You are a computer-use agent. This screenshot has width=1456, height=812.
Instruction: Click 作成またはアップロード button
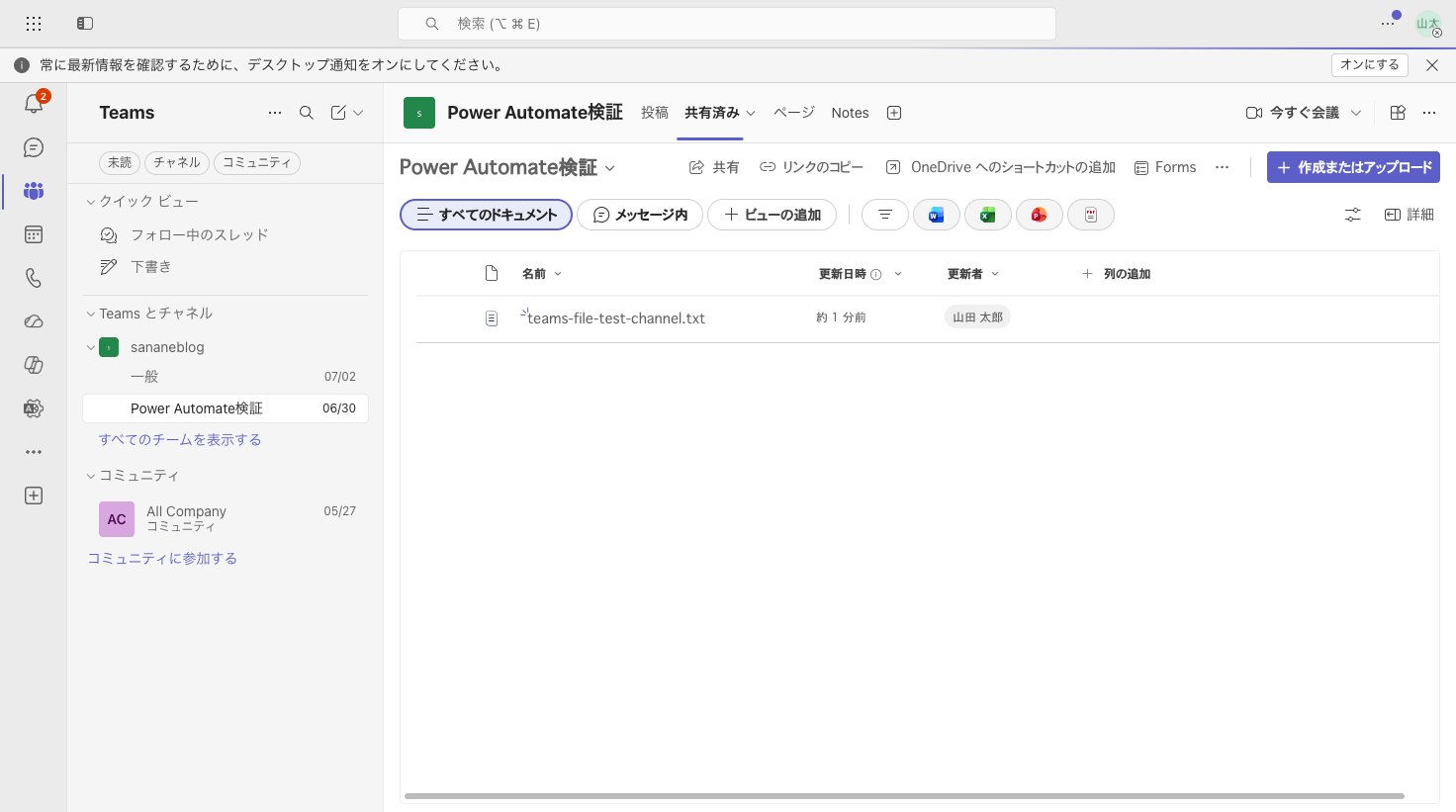1353,167
